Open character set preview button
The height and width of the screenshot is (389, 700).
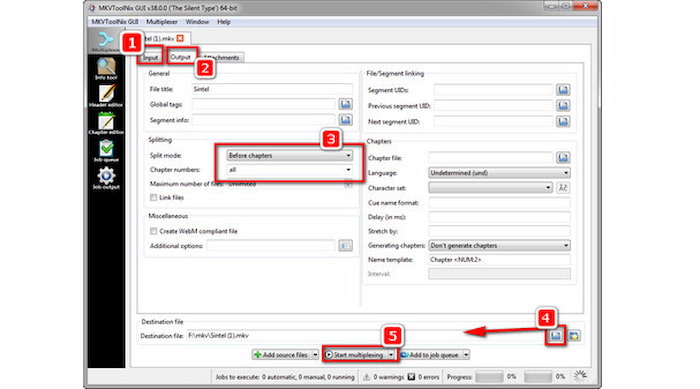[563, 188]
